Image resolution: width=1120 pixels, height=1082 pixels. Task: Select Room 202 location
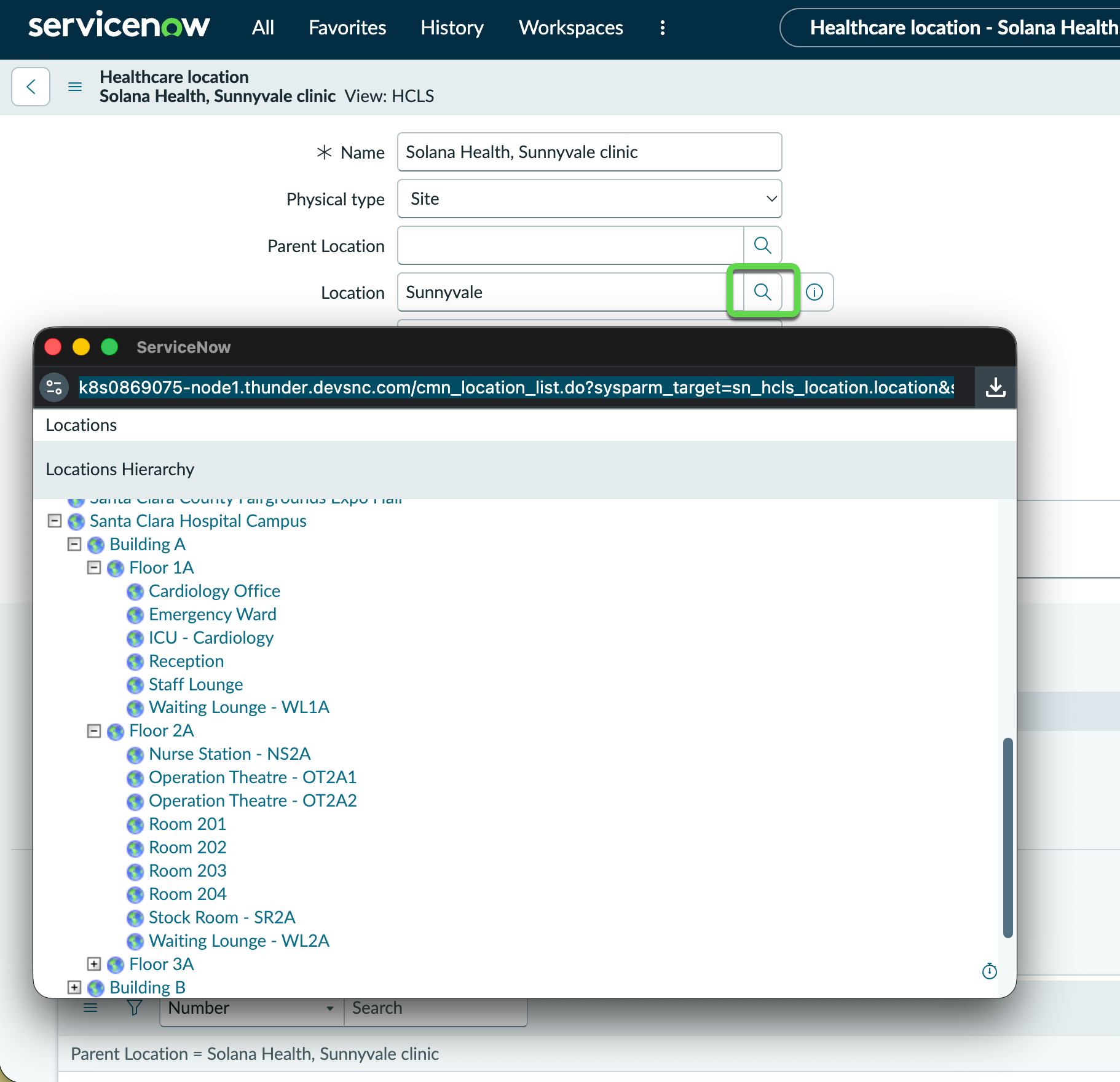pyautogui.click(x=187, y=847)
